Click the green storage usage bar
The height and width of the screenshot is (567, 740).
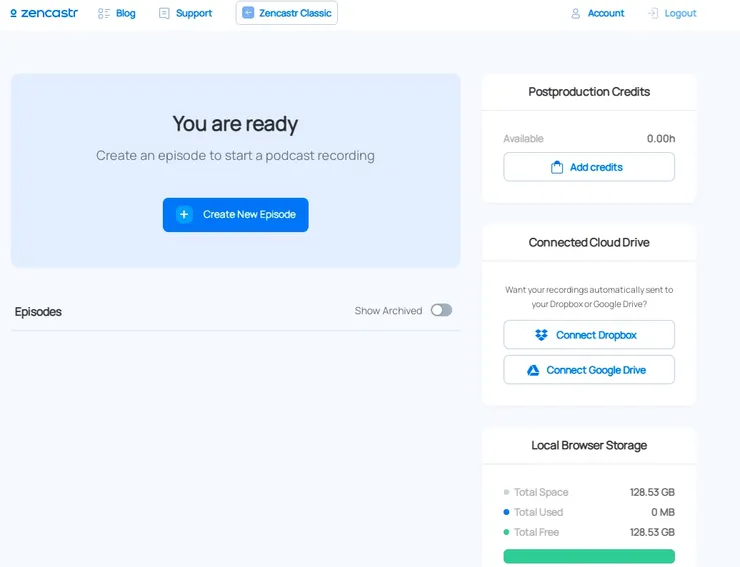click(x=589, y=556)
